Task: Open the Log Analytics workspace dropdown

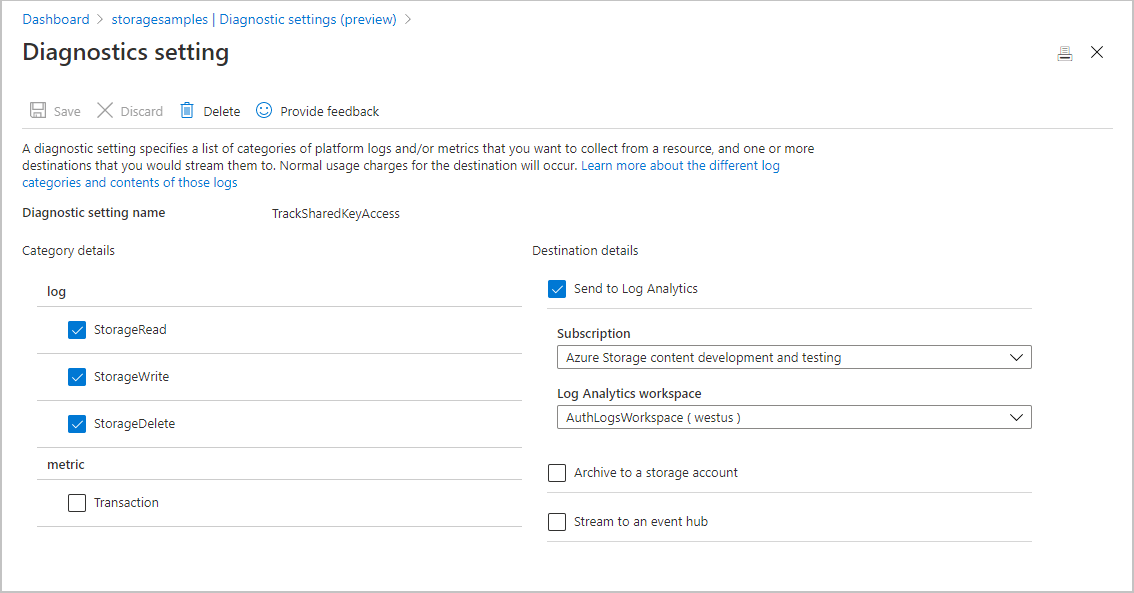Action: 1017,416
